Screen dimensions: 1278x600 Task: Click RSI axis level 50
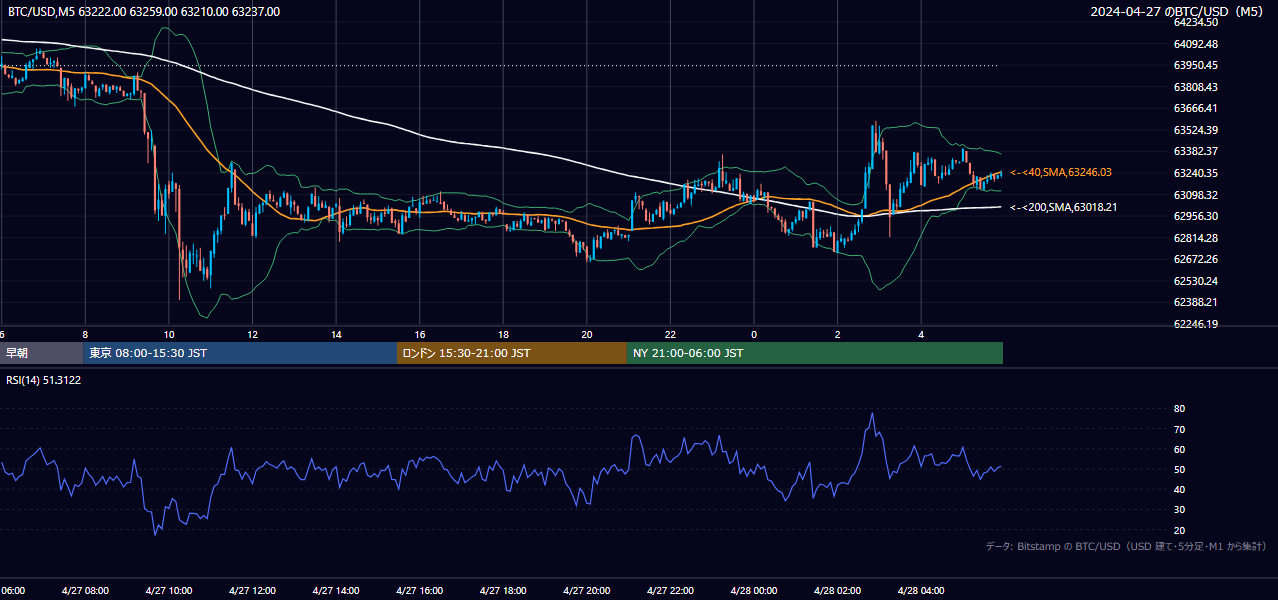pos(1179,469)
